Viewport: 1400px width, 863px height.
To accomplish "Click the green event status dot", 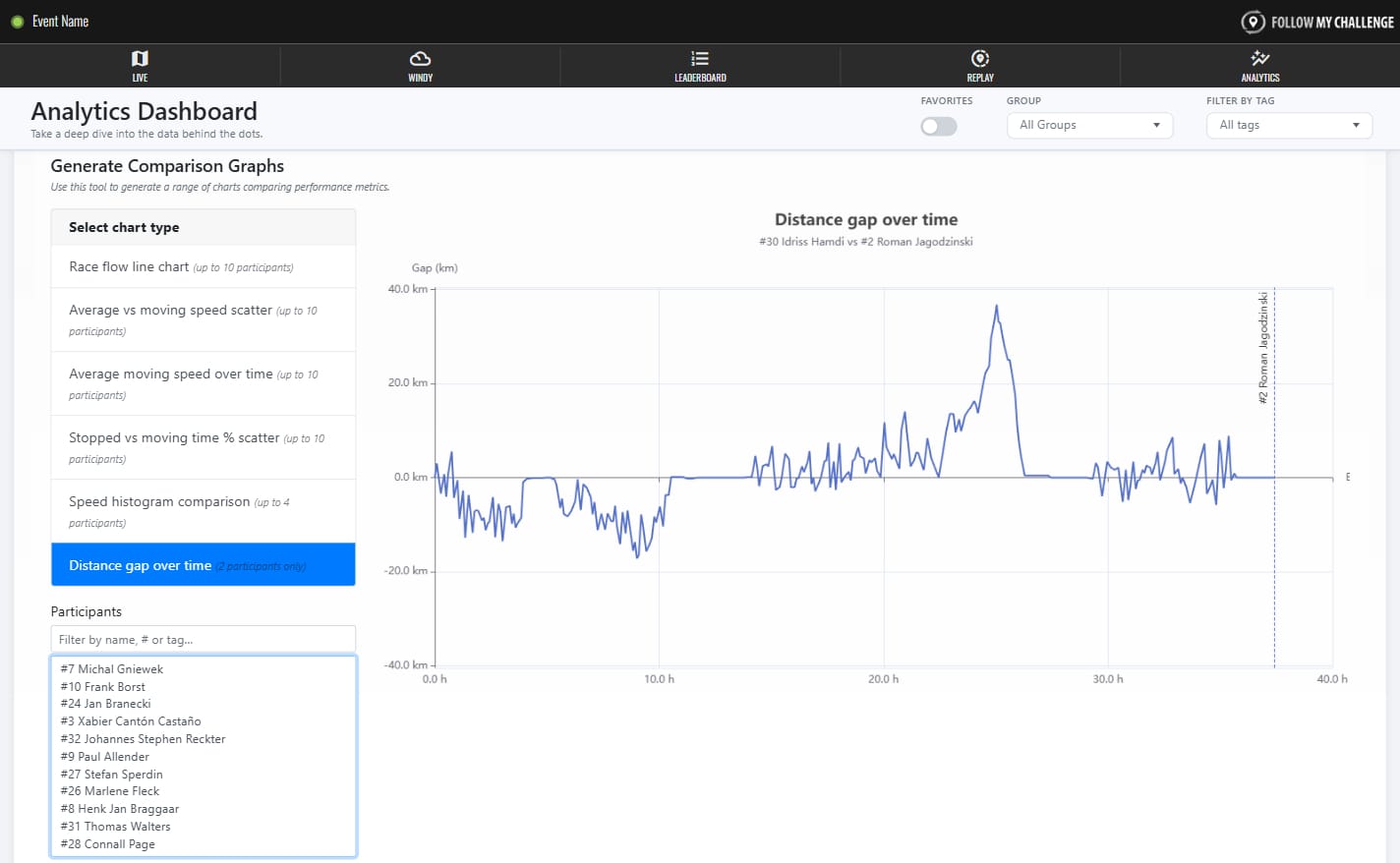I will pyautogui.click(x=17, y=22).
